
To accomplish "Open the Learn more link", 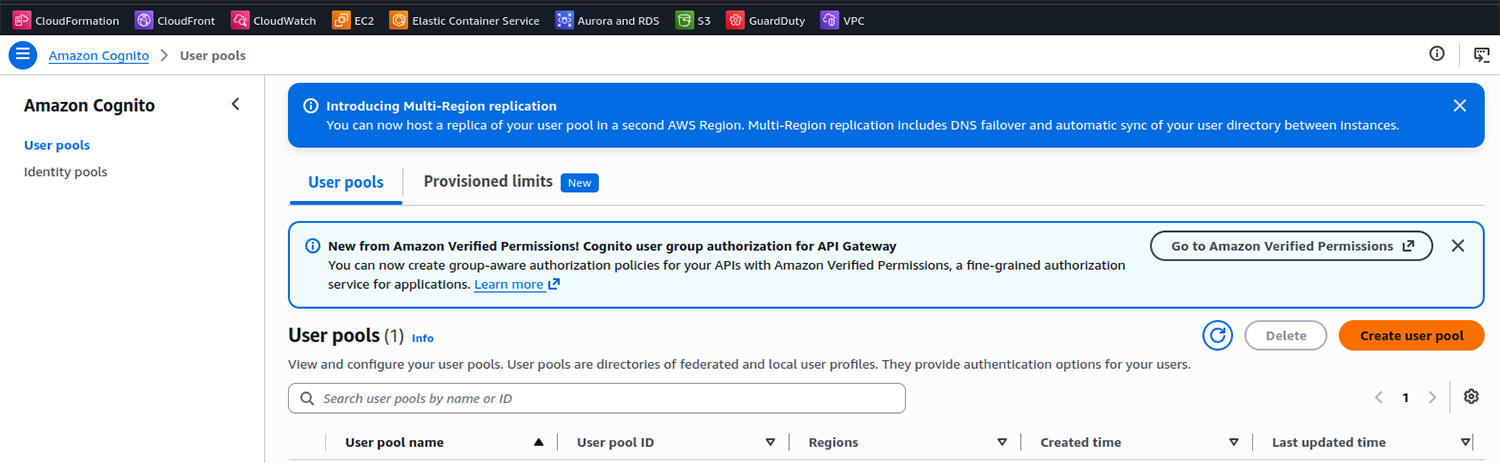I will [517, 285].
